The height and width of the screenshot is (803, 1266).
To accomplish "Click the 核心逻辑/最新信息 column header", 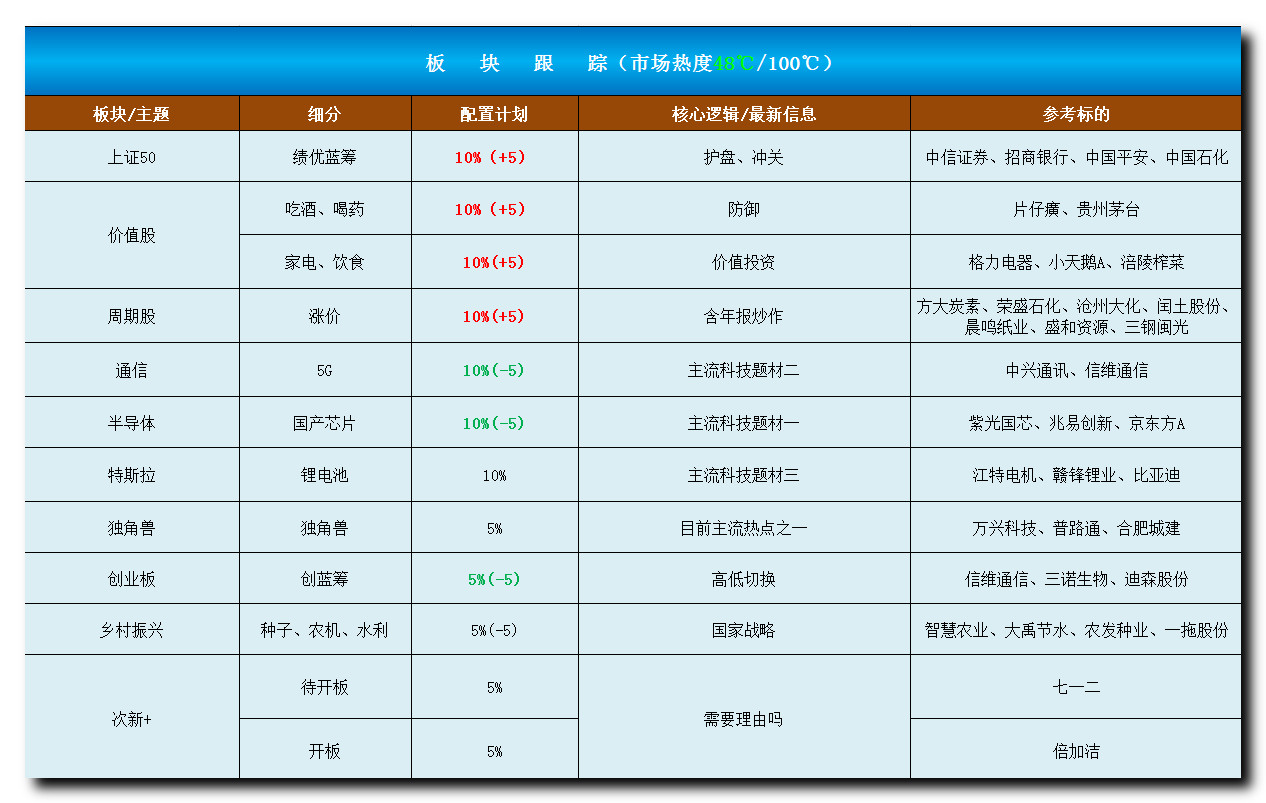I will [x=744, y=114].
